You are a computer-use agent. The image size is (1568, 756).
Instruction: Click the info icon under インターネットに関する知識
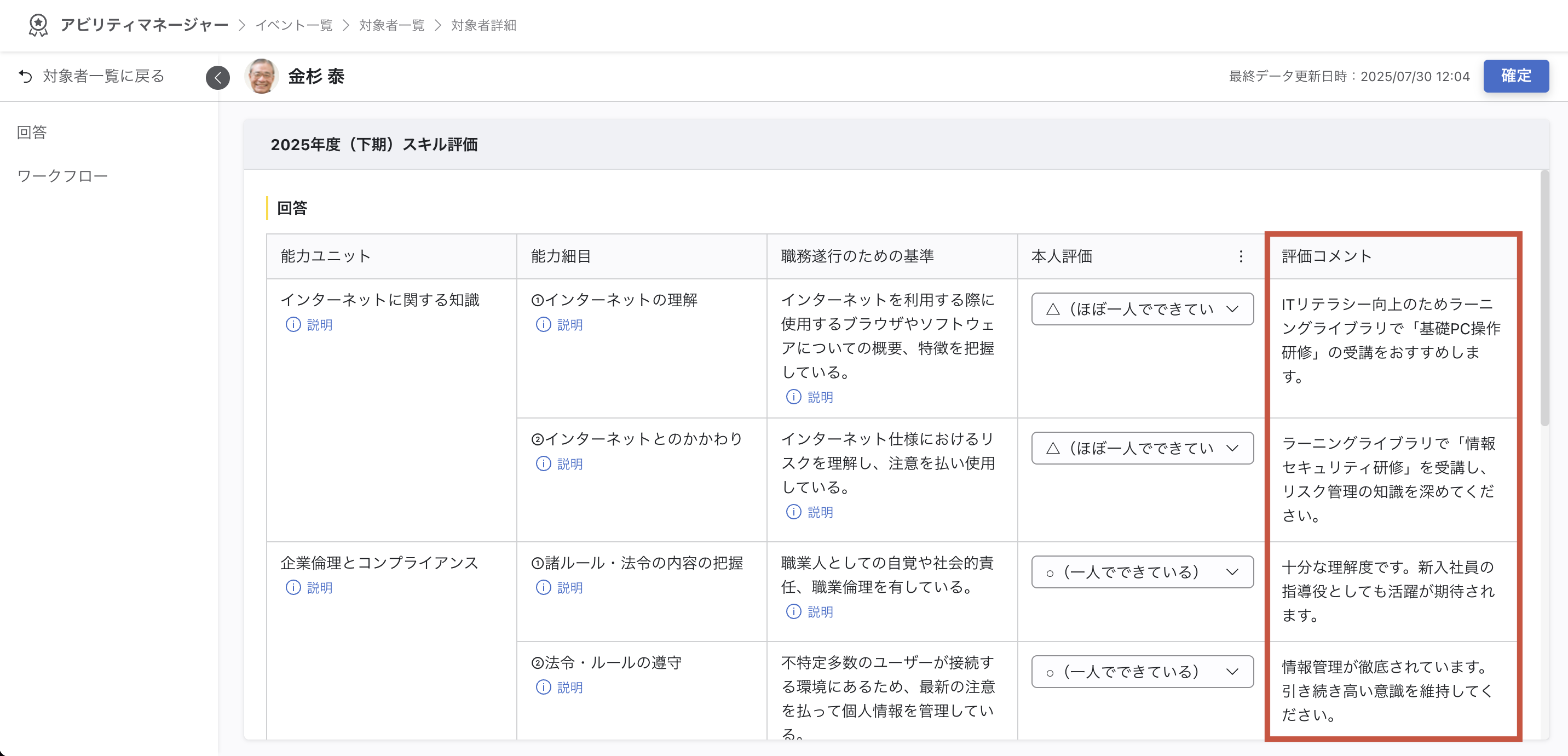coord(293,325)
